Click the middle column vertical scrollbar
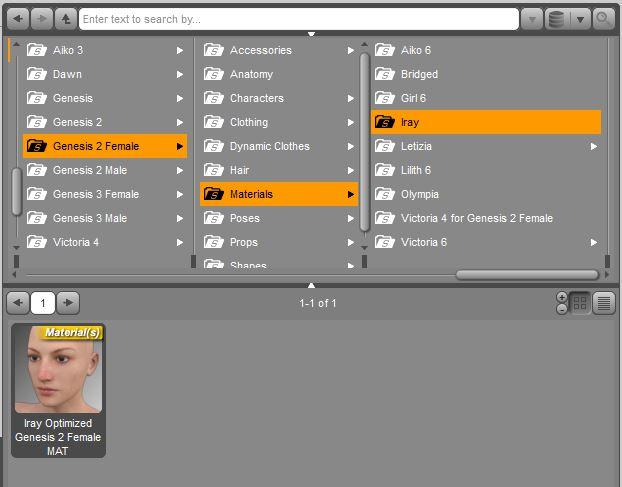This screenshot has height=487, width=622. 365,142
